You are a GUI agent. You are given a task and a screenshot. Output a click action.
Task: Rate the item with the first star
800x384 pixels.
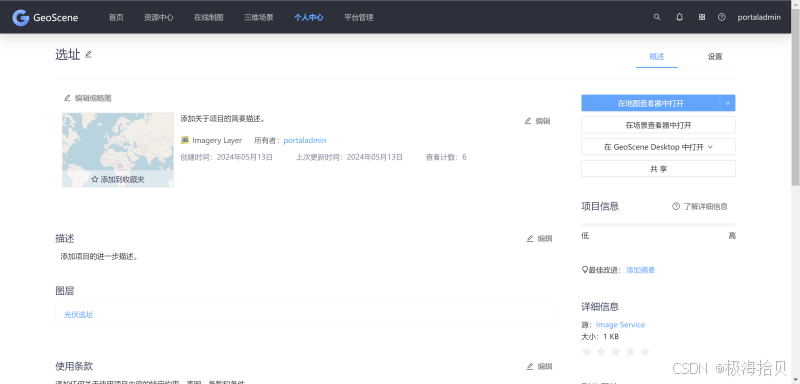(587, 351)
